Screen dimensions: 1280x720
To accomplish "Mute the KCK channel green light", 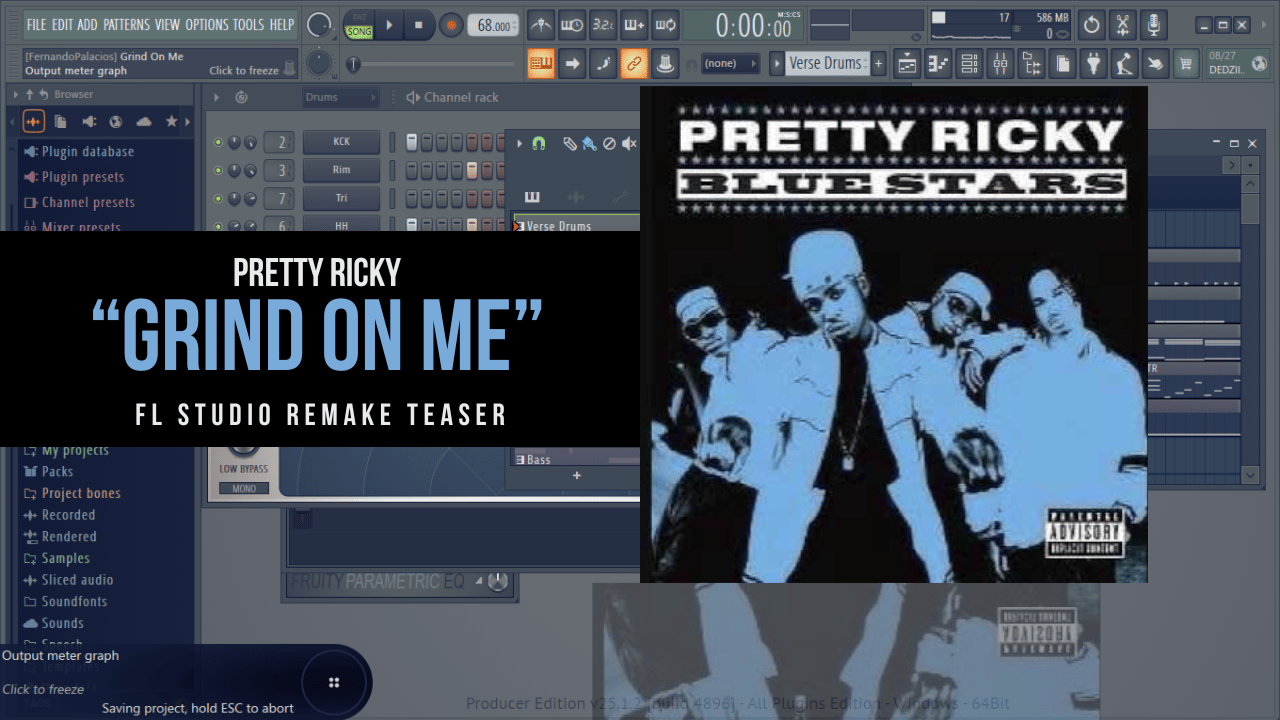I will click(218, 142).
